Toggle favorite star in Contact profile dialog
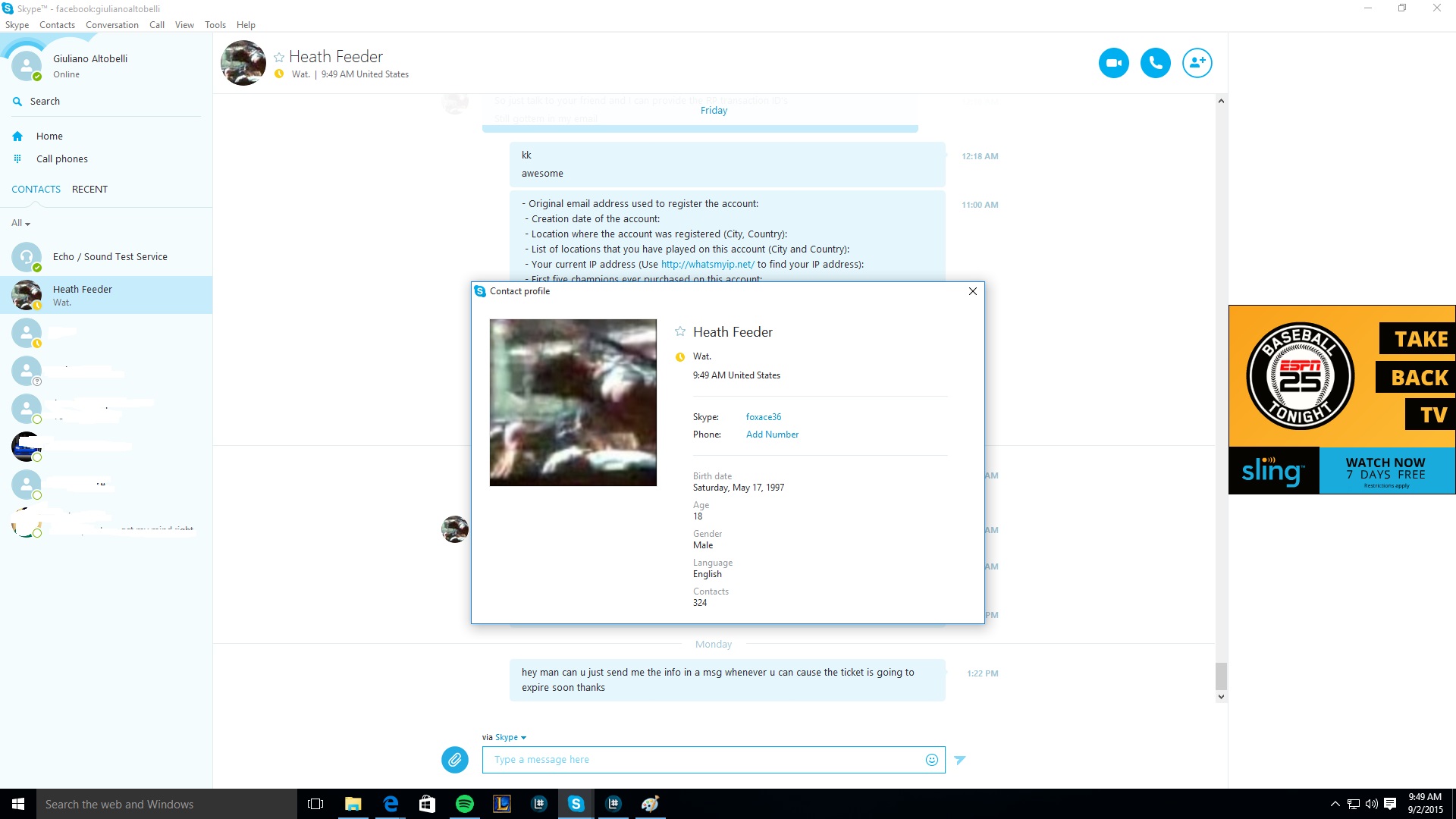 click(x=680, y=331)
